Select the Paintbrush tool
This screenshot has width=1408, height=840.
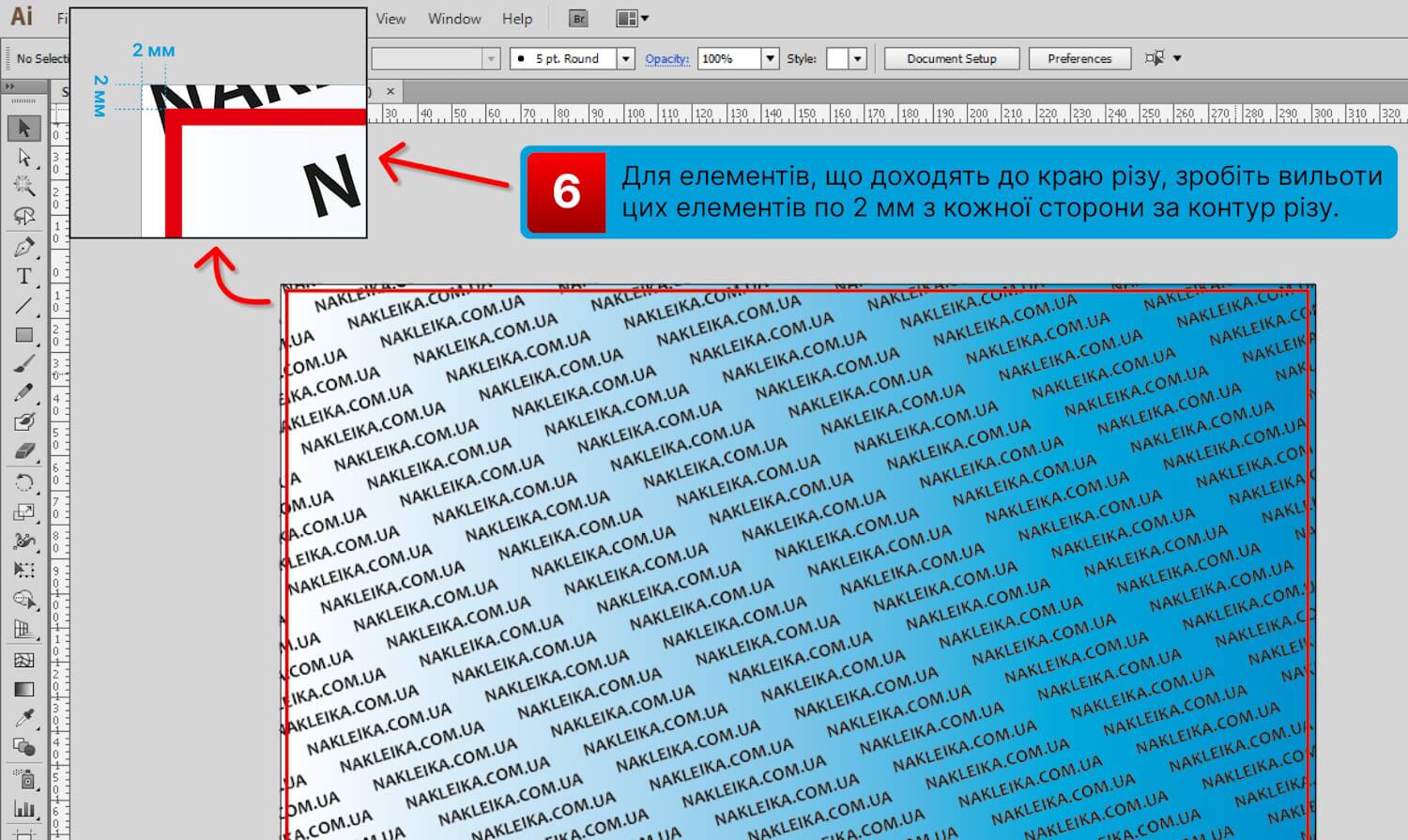(x=24, y=364)
